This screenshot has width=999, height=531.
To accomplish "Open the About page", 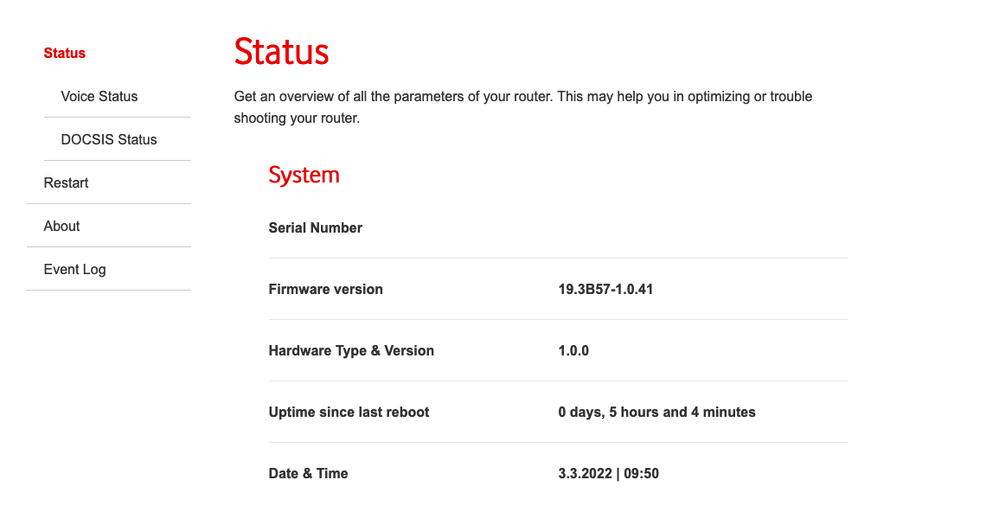I will point(62,226).
